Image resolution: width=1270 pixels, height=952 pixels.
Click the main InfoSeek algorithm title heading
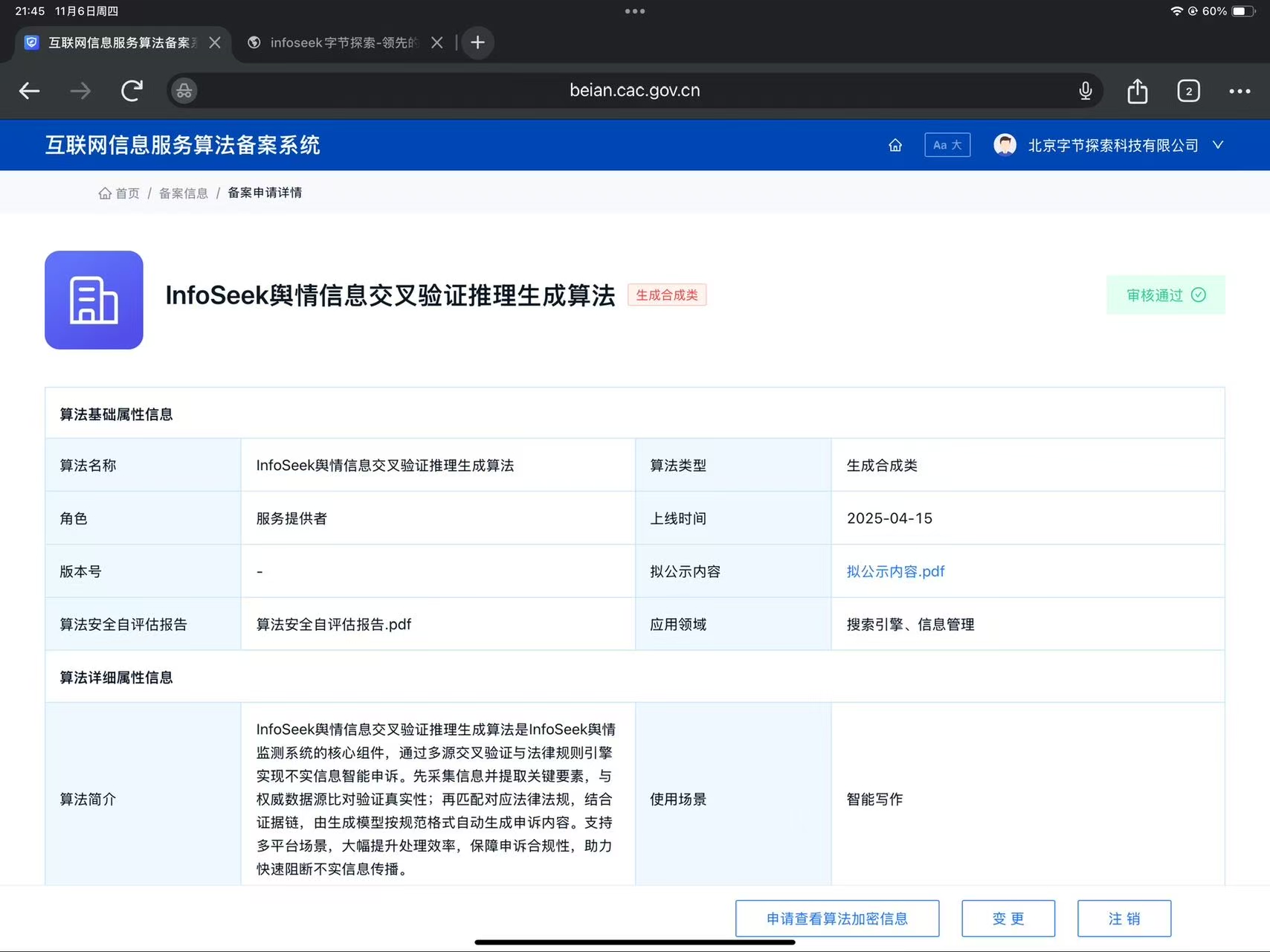(390, 295)
